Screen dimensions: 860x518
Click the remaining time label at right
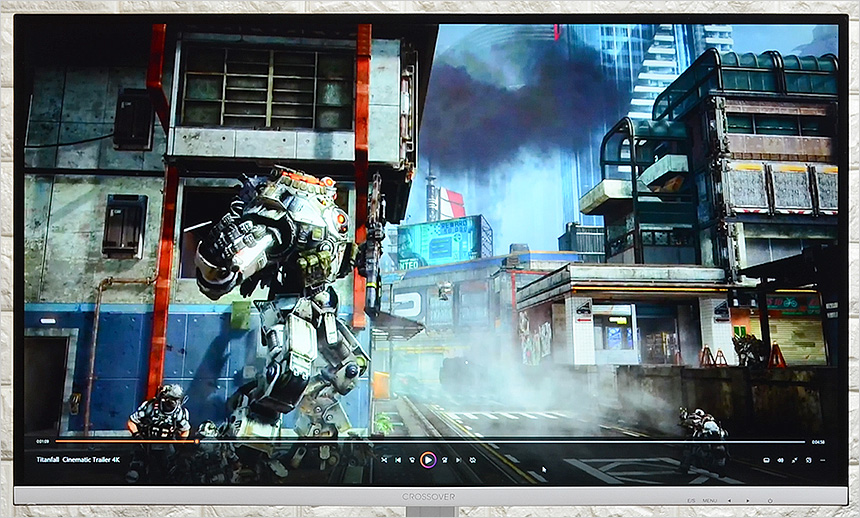coord(818,441)
